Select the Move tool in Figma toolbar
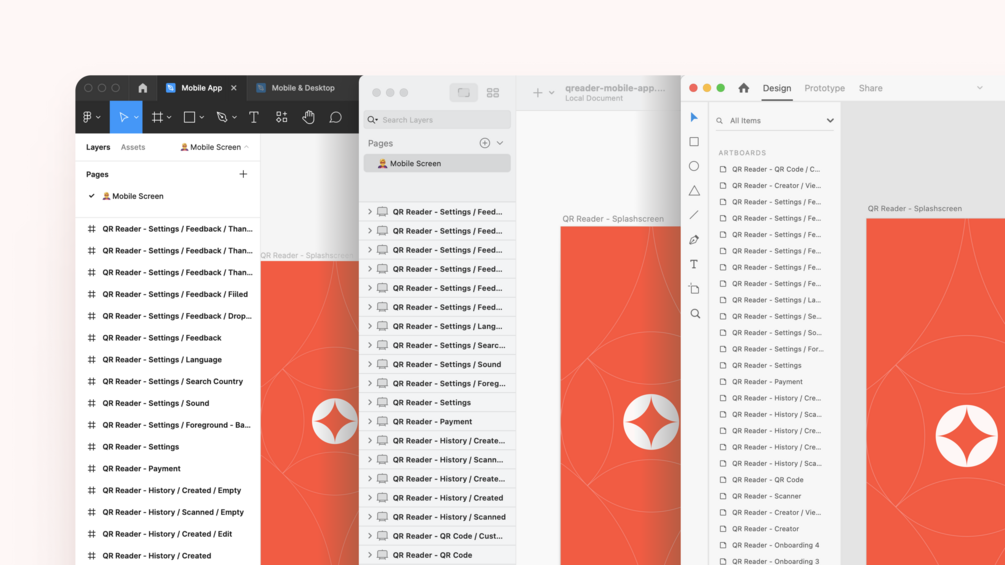Image resolution: width=1005 pixels, height=565 pixels. click(123, 117)
